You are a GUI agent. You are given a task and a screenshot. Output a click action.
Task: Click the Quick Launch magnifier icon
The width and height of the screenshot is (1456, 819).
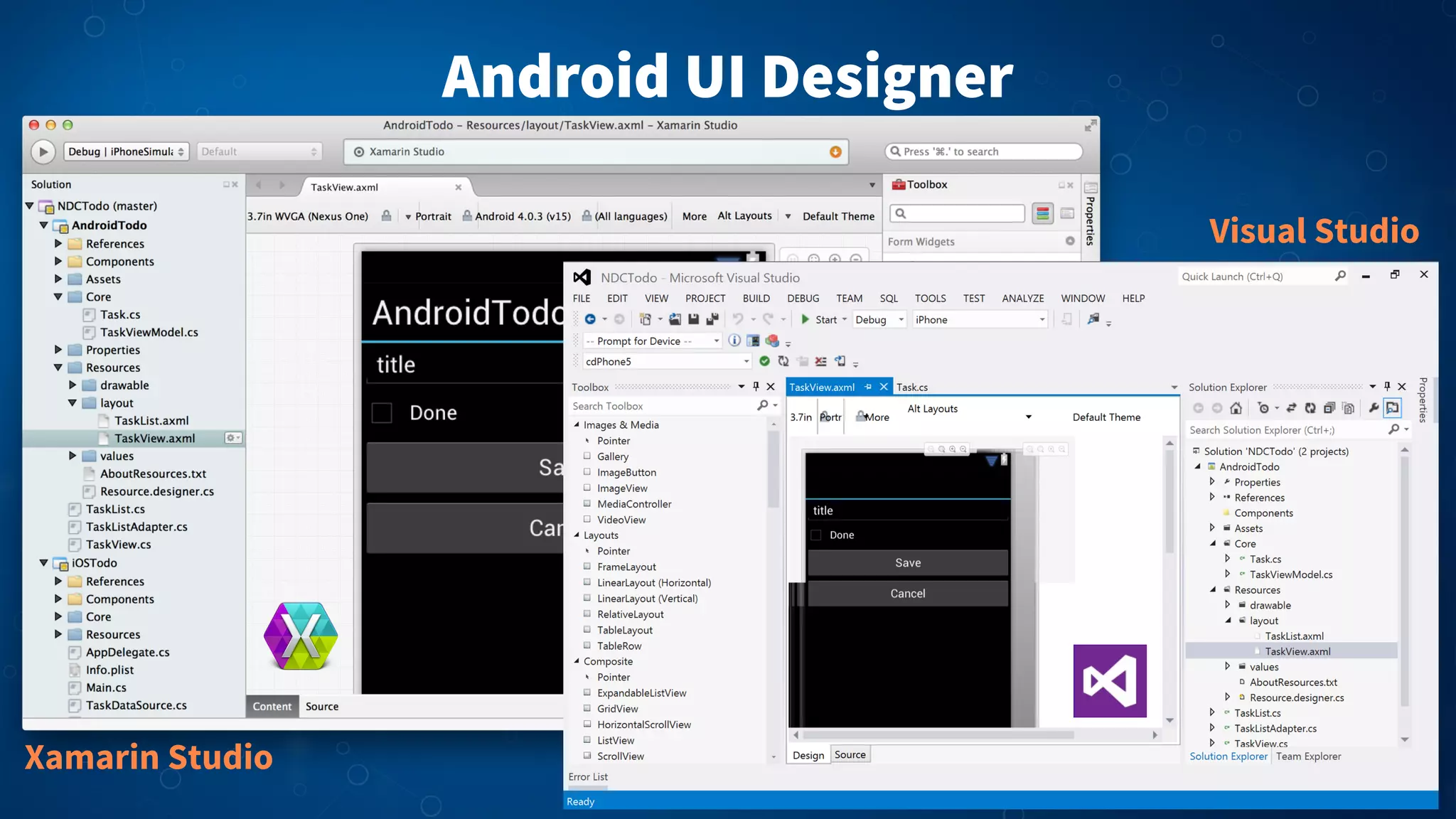pyautogui.click(x=1340, y=276)
